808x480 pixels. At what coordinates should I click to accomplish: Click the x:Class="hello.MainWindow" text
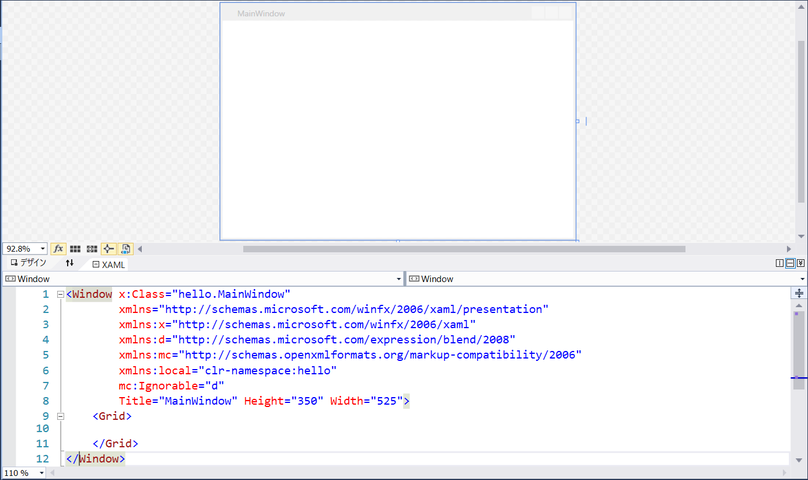205,294
